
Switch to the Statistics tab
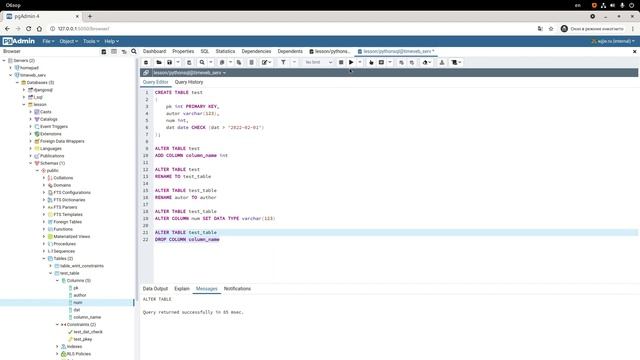[x=225, y=51]
